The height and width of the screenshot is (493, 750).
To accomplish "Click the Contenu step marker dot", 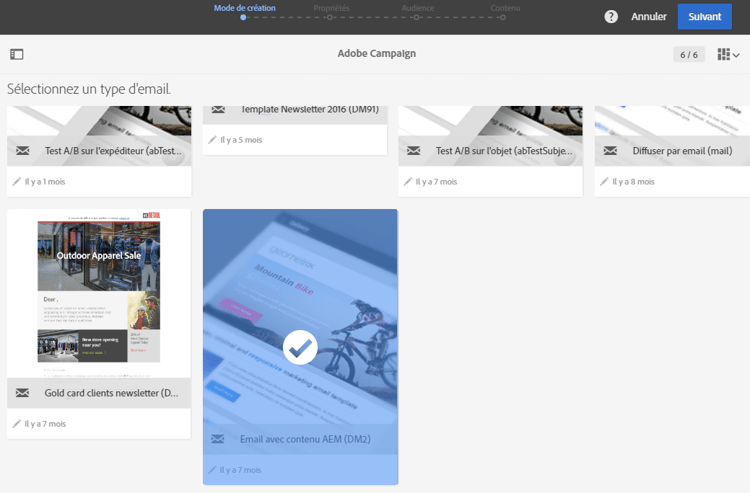I will tap(503, 18).
